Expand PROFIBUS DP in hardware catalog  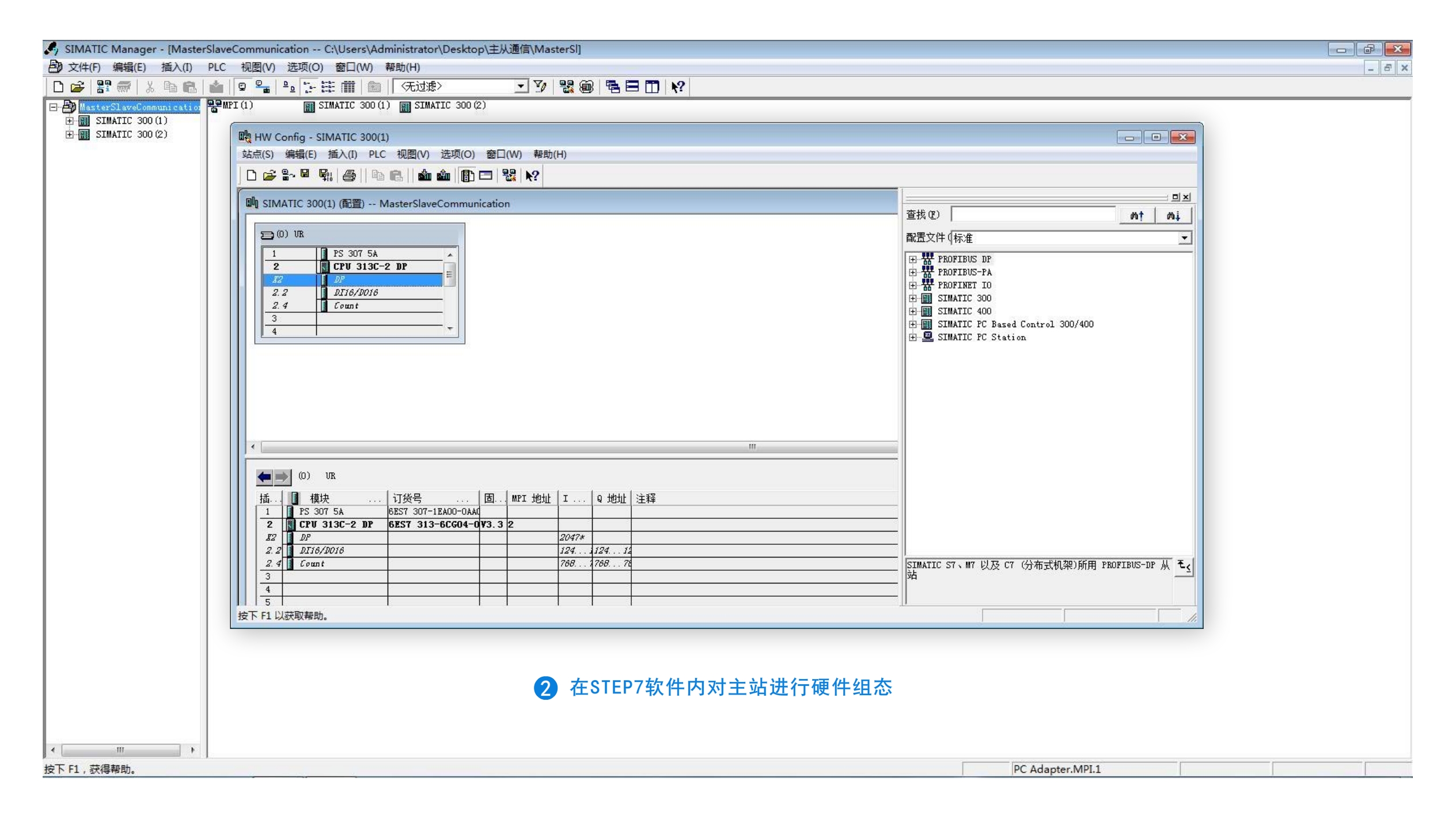pyautogui.click(x=912, y=260)
